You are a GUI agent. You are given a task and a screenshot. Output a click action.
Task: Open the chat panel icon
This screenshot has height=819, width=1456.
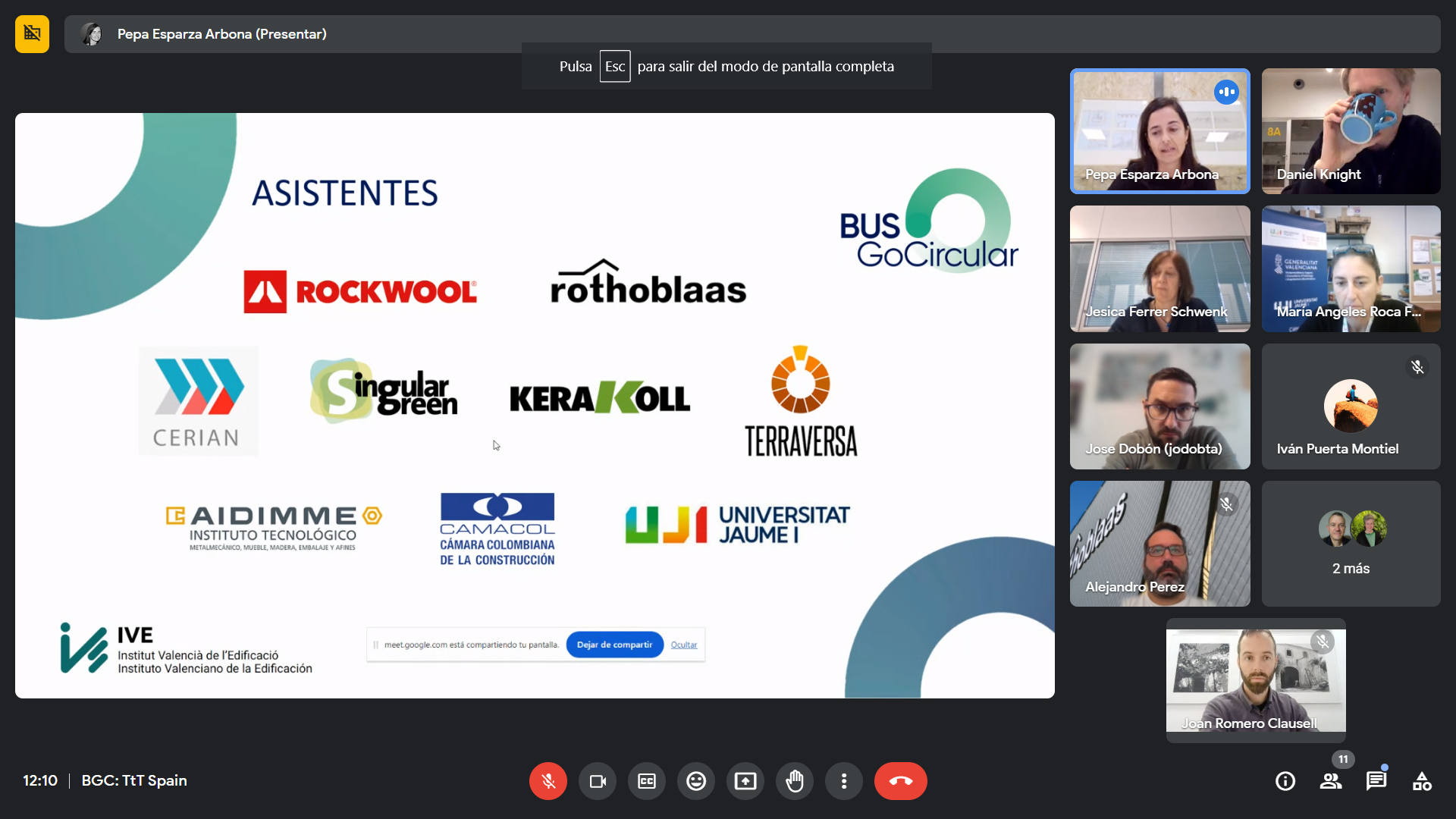tap(1376, 781)
